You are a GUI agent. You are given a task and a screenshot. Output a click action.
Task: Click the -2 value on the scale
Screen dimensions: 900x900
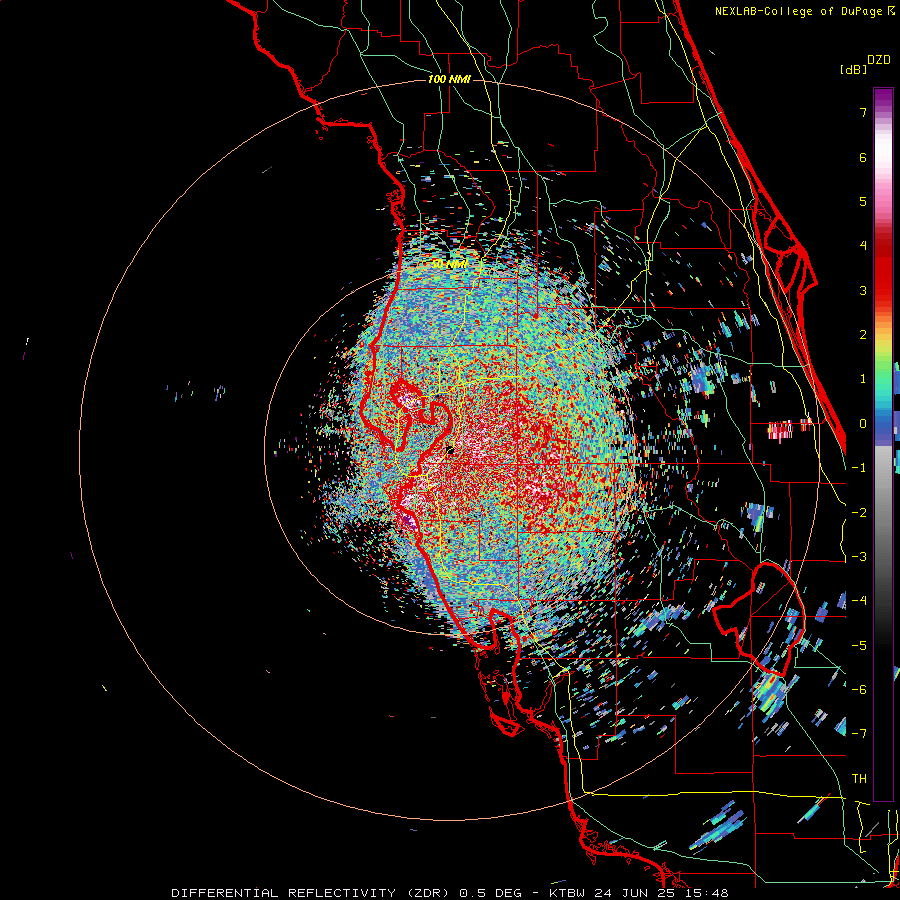coord(859,513)
